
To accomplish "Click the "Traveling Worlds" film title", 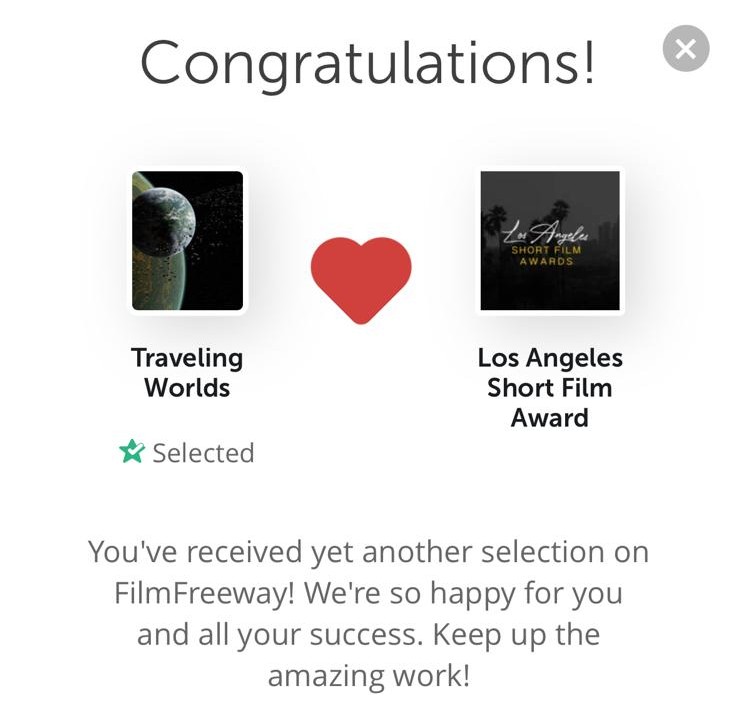I will [x=187, y=372].
